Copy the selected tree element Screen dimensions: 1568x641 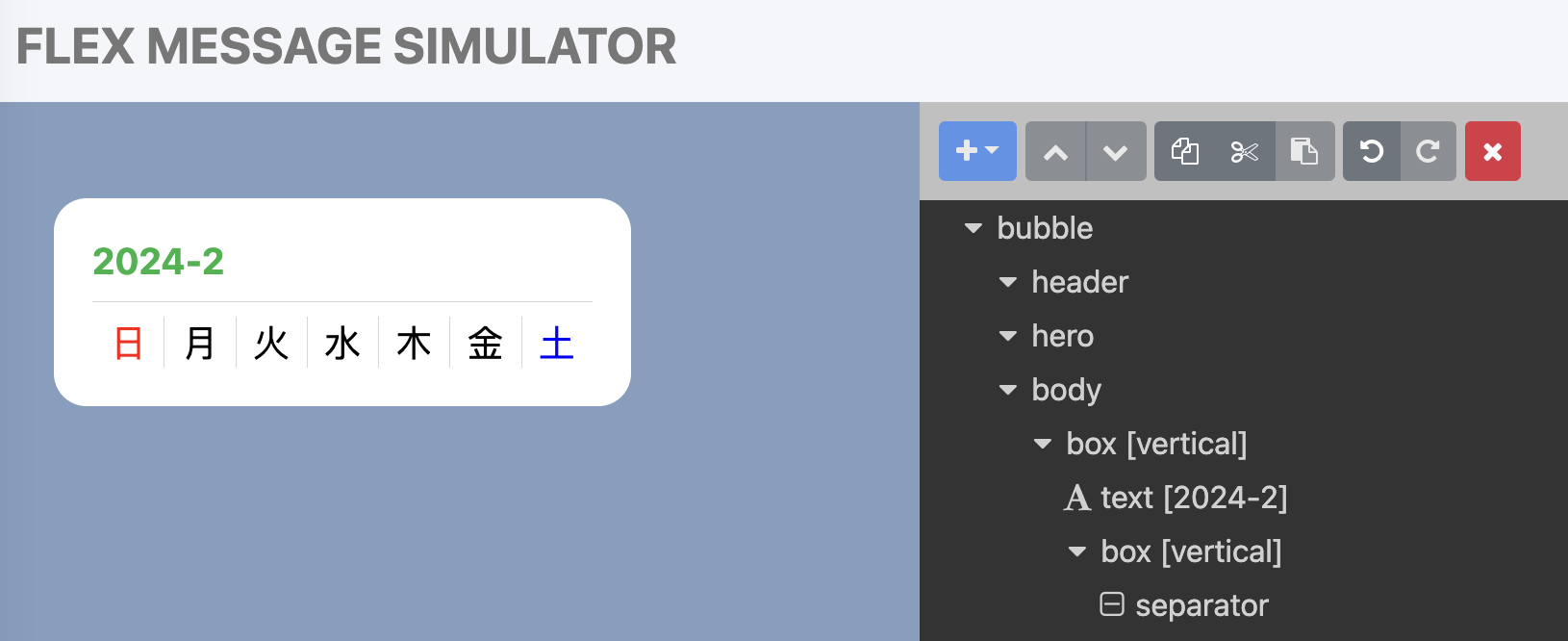[x=1184, y=151]
